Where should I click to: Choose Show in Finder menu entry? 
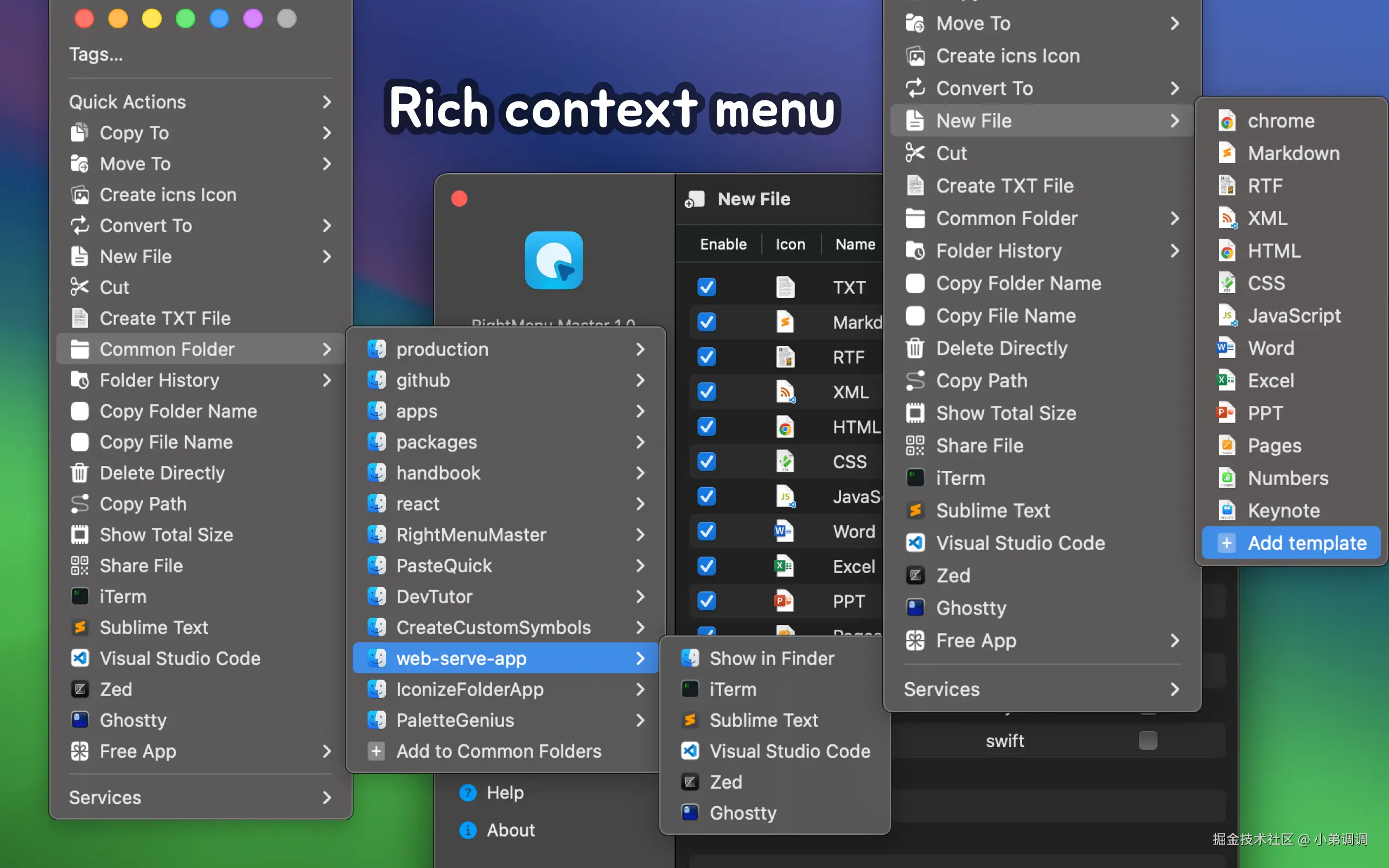(x=771, y=658)
